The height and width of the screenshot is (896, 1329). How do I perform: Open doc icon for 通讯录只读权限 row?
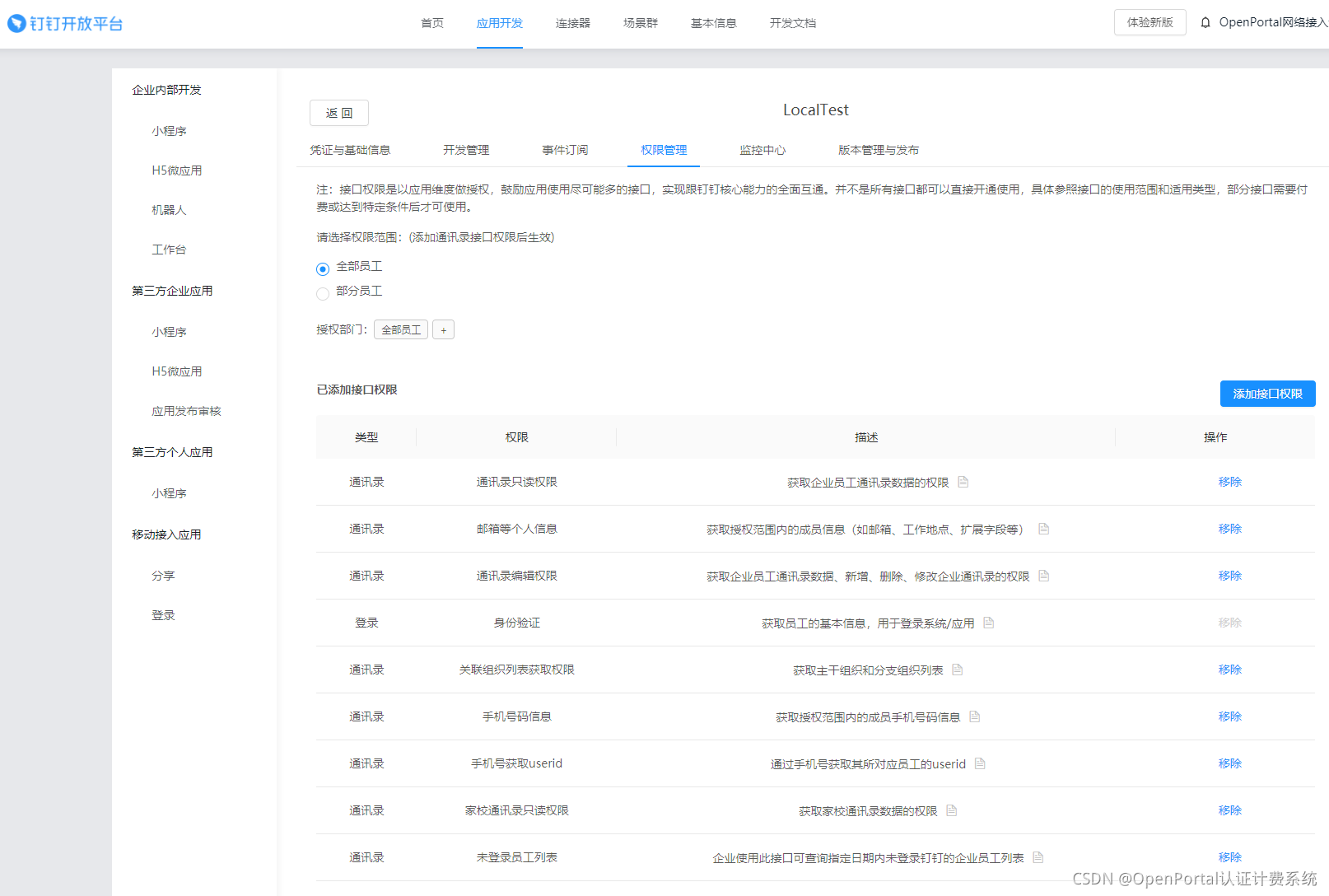coord(963,482)
